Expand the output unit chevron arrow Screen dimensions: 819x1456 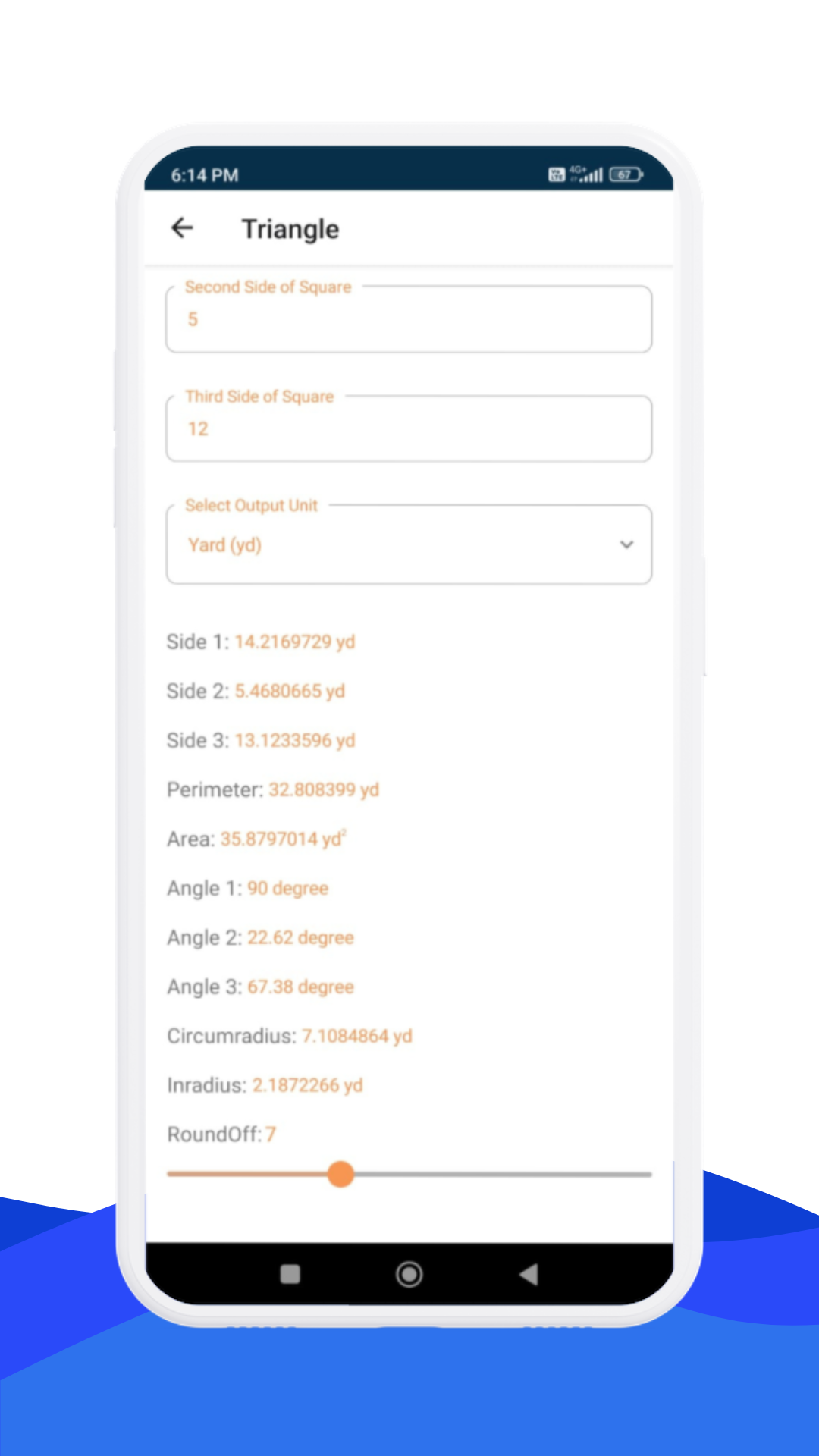(626, 544)
